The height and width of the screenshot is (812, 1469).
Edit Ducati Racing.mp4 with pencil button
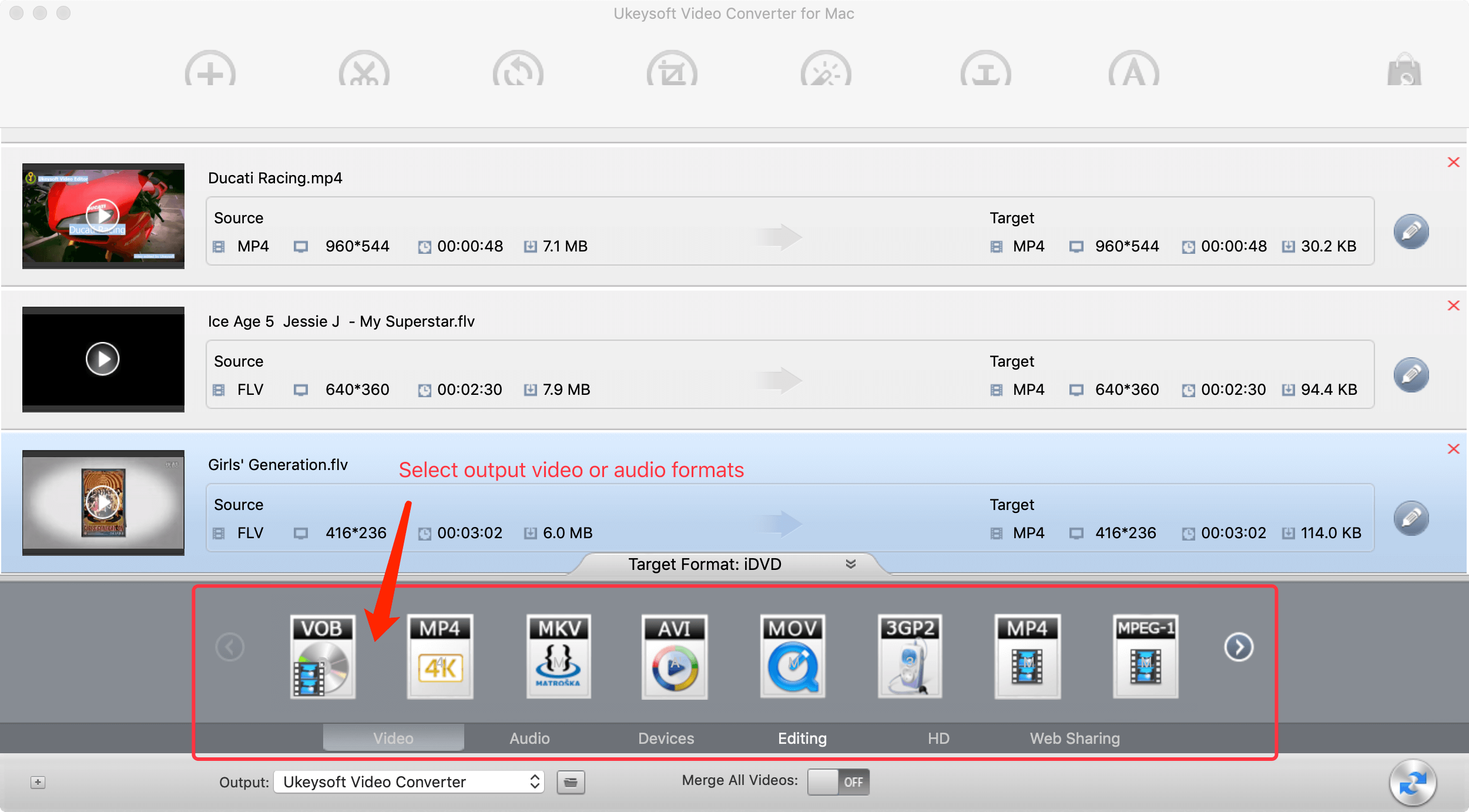[x=1411, y=231]
